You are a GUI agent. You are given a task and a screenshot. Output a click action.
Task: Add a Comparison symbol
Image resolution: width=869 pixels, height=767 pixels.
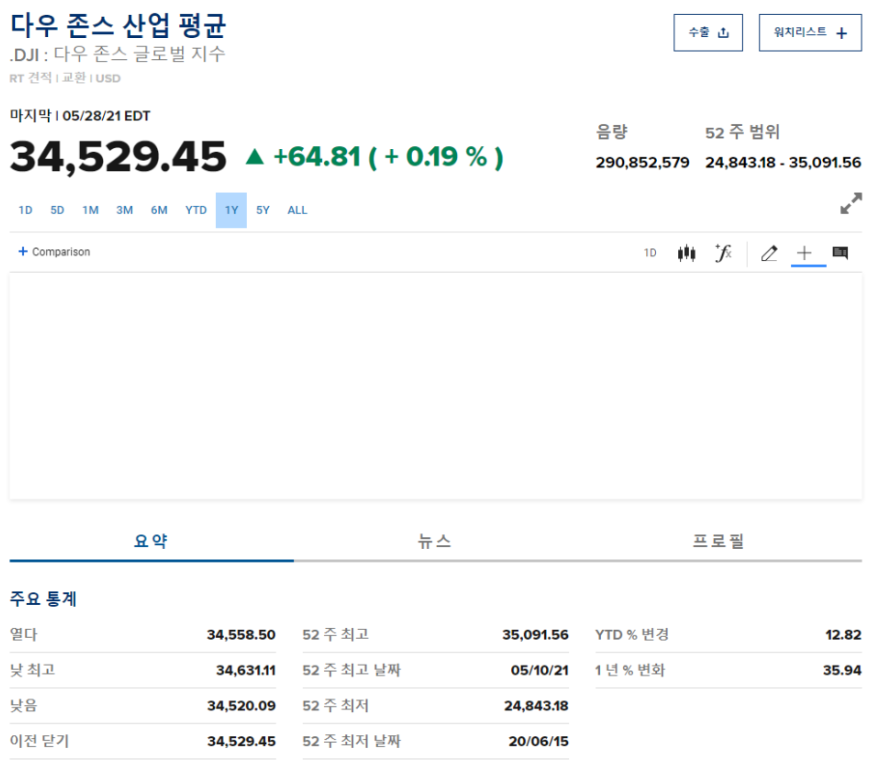[x=54, y=252]
